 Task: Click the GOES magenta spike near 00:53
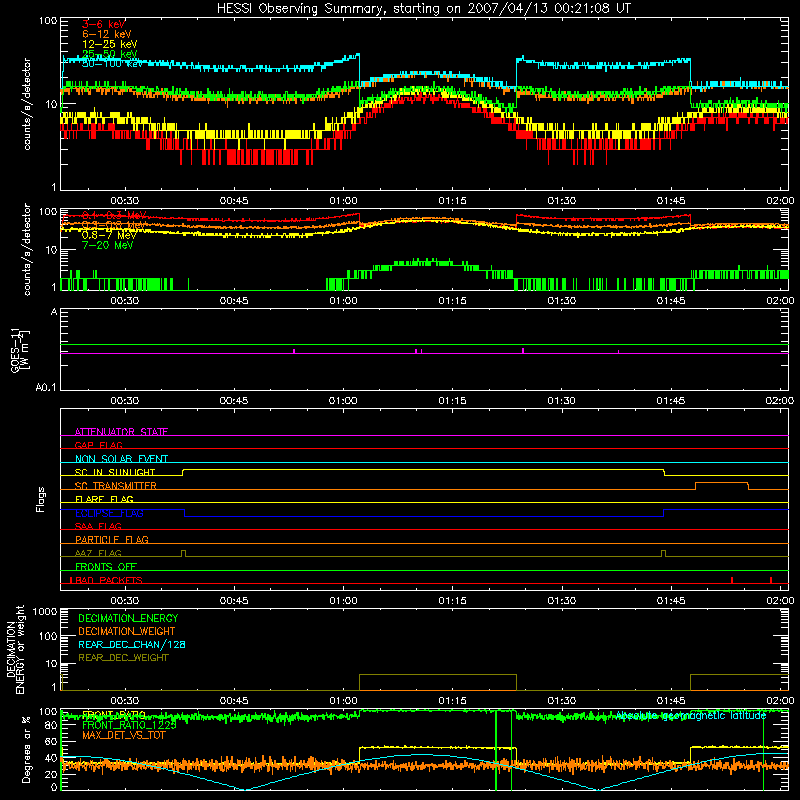[294, 351]
